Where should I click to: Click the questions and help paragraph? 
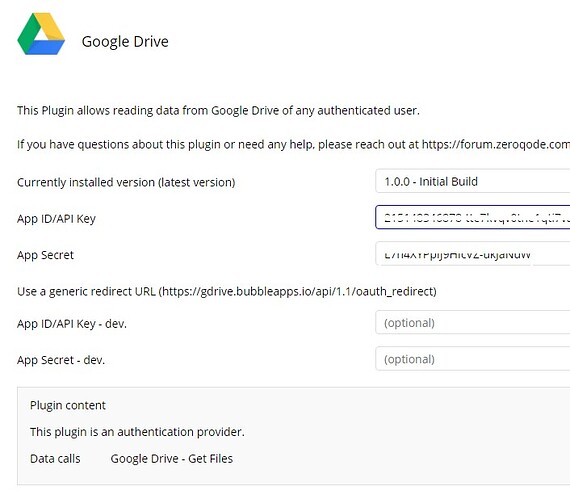pos(293,144)
